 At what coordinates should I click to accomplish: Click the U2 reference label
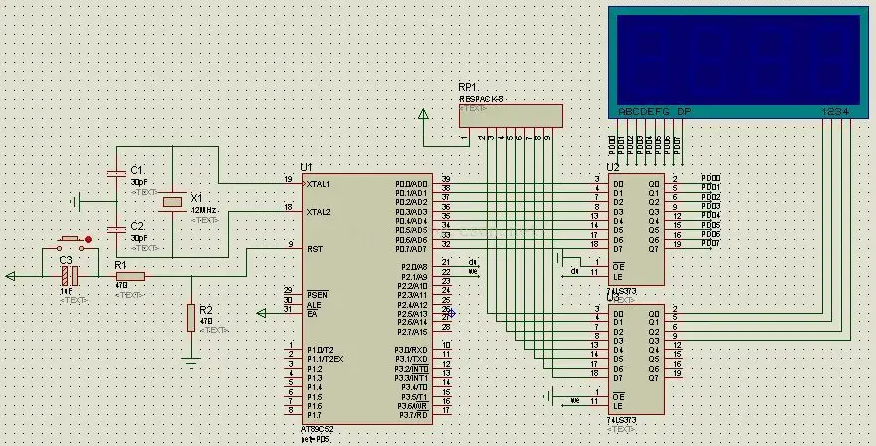coord(613,167)
